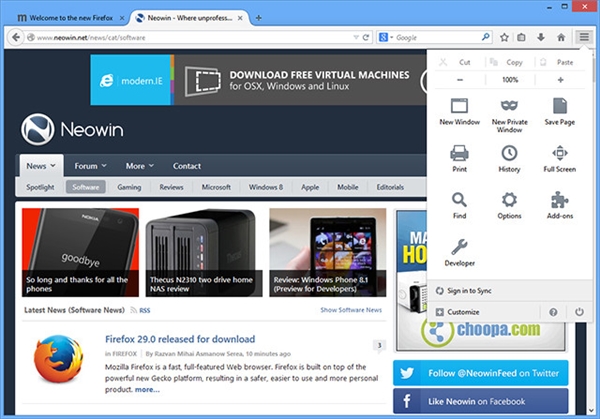Close the Welcome to the new Firefox tab
600x419 pixels.
coord(122,18)
